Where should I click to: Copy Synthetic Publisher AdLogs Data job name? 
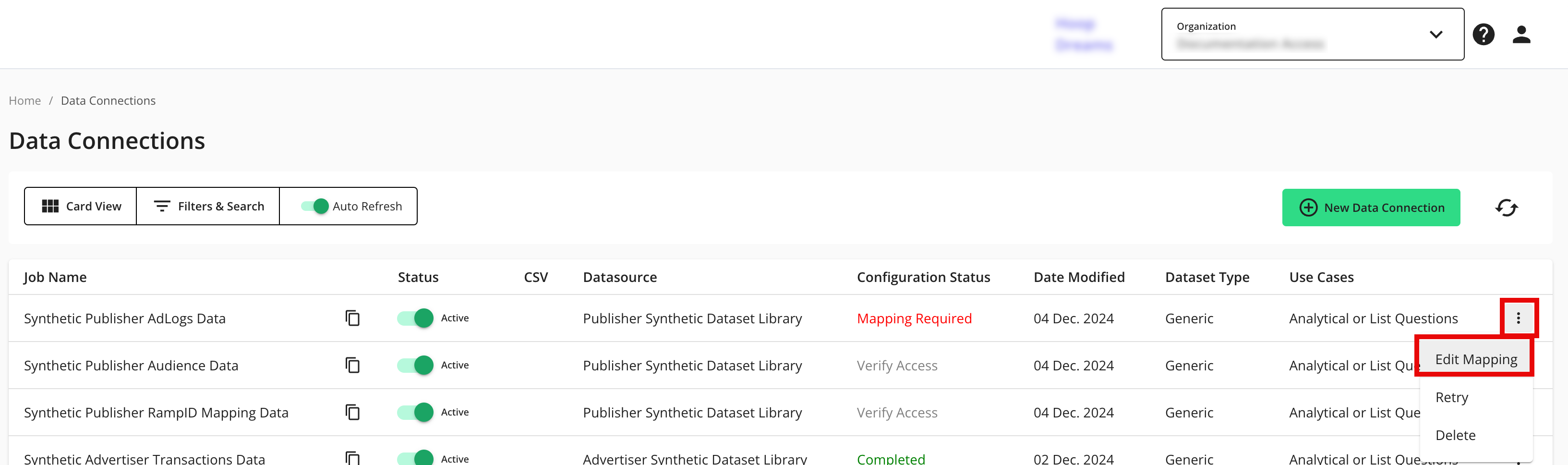pos(352,318)
